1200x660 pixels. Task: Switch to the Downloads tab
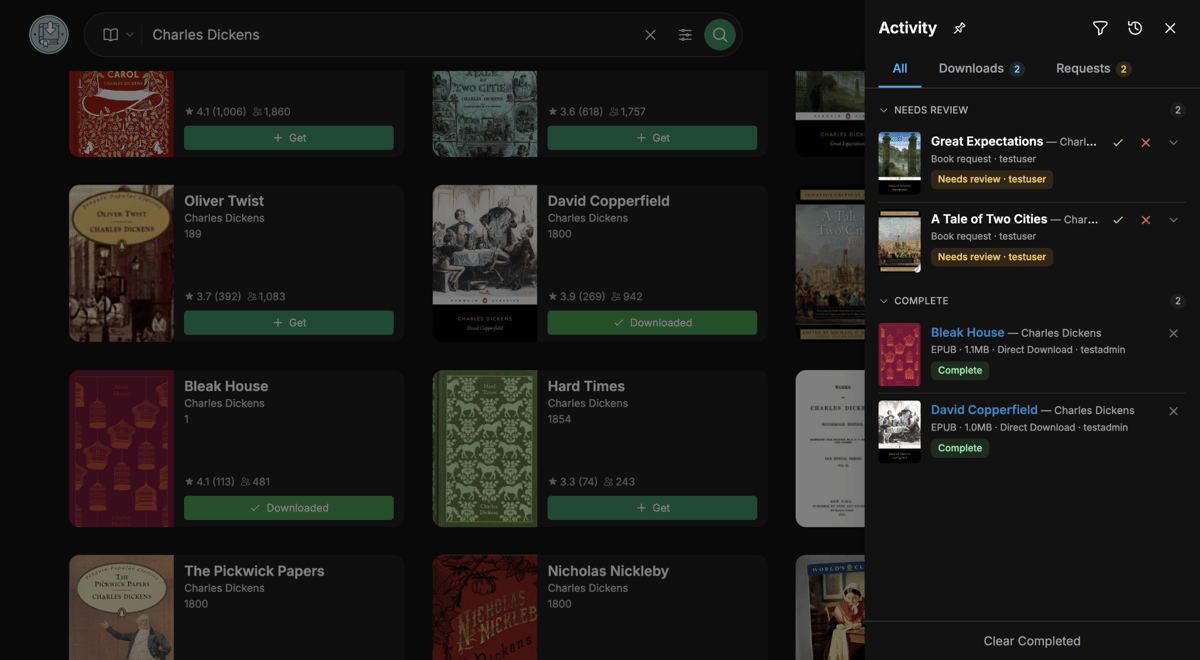[x=980, y=69]
